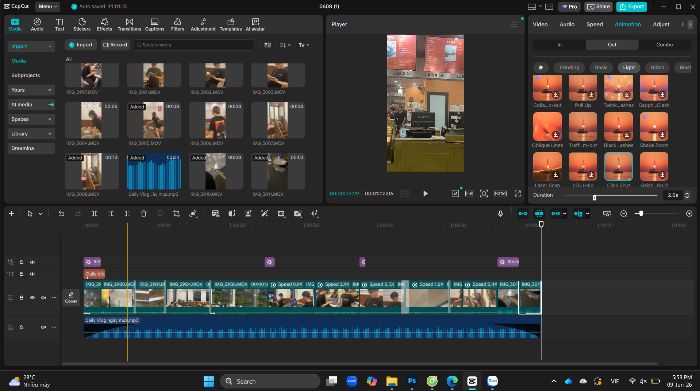700x391 pixels.
Task: Expand the Yours sidebar section
Action: 31,90
